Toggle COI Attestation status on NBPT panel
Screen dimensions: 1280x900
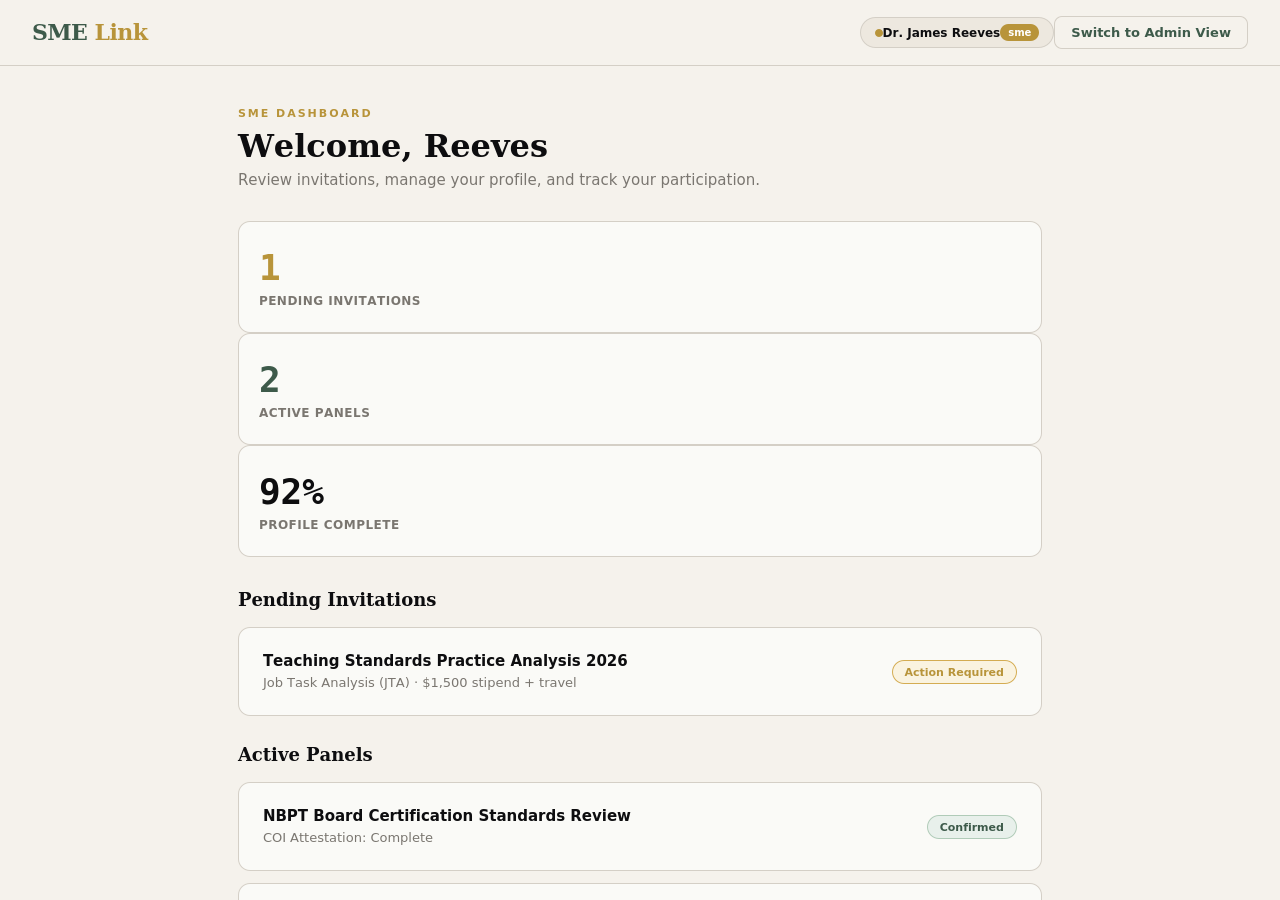[x=347, y=837]
